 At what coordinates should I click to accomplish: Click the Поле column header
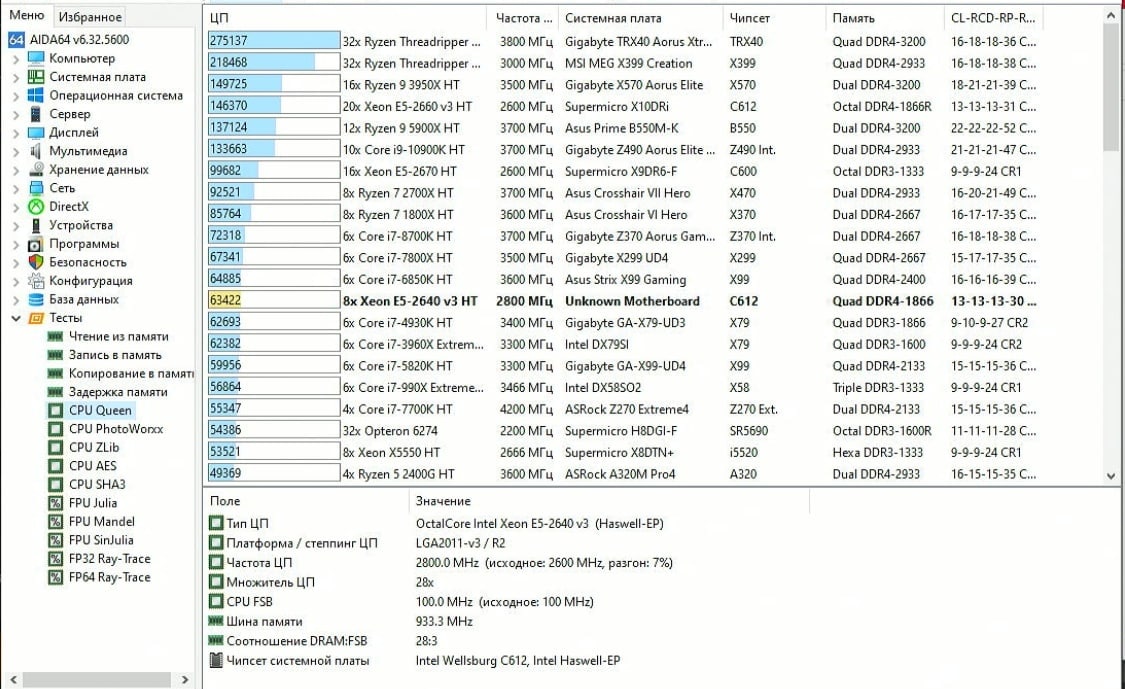pyautogui.click(x=306, y=501)
